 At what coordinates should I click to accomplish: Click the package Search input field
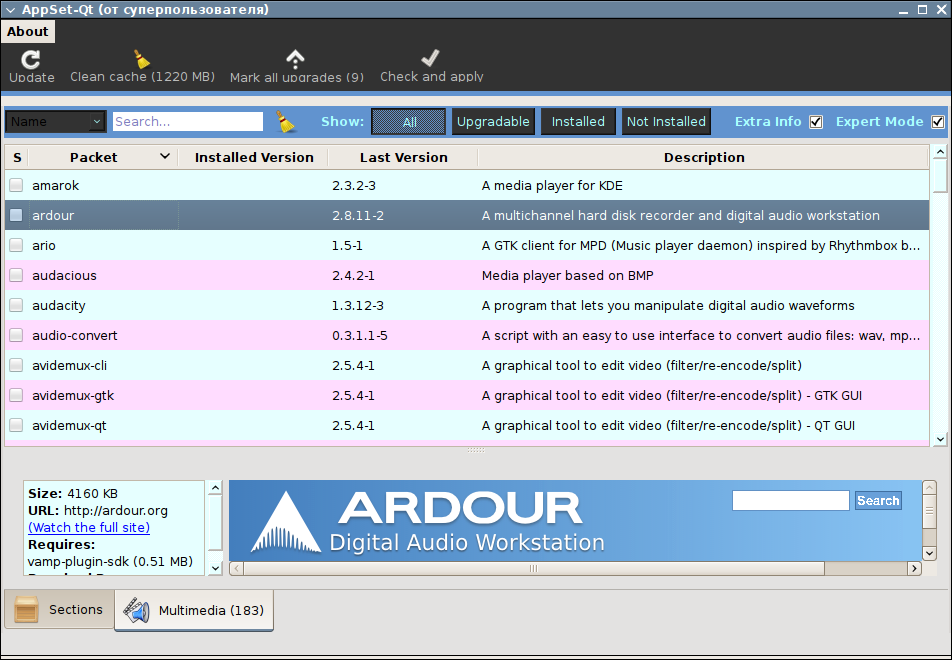point(188,121)
